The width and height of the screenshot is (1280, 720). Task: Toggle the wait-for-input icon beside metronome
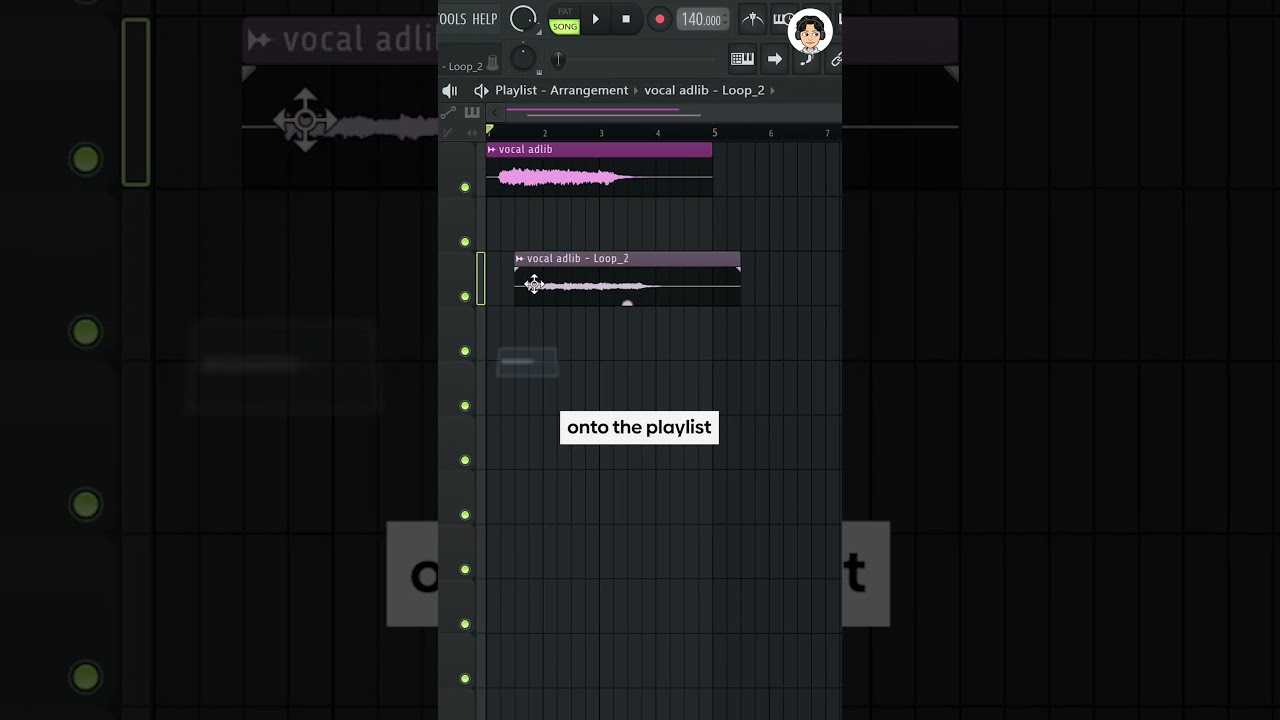[783, 19]
